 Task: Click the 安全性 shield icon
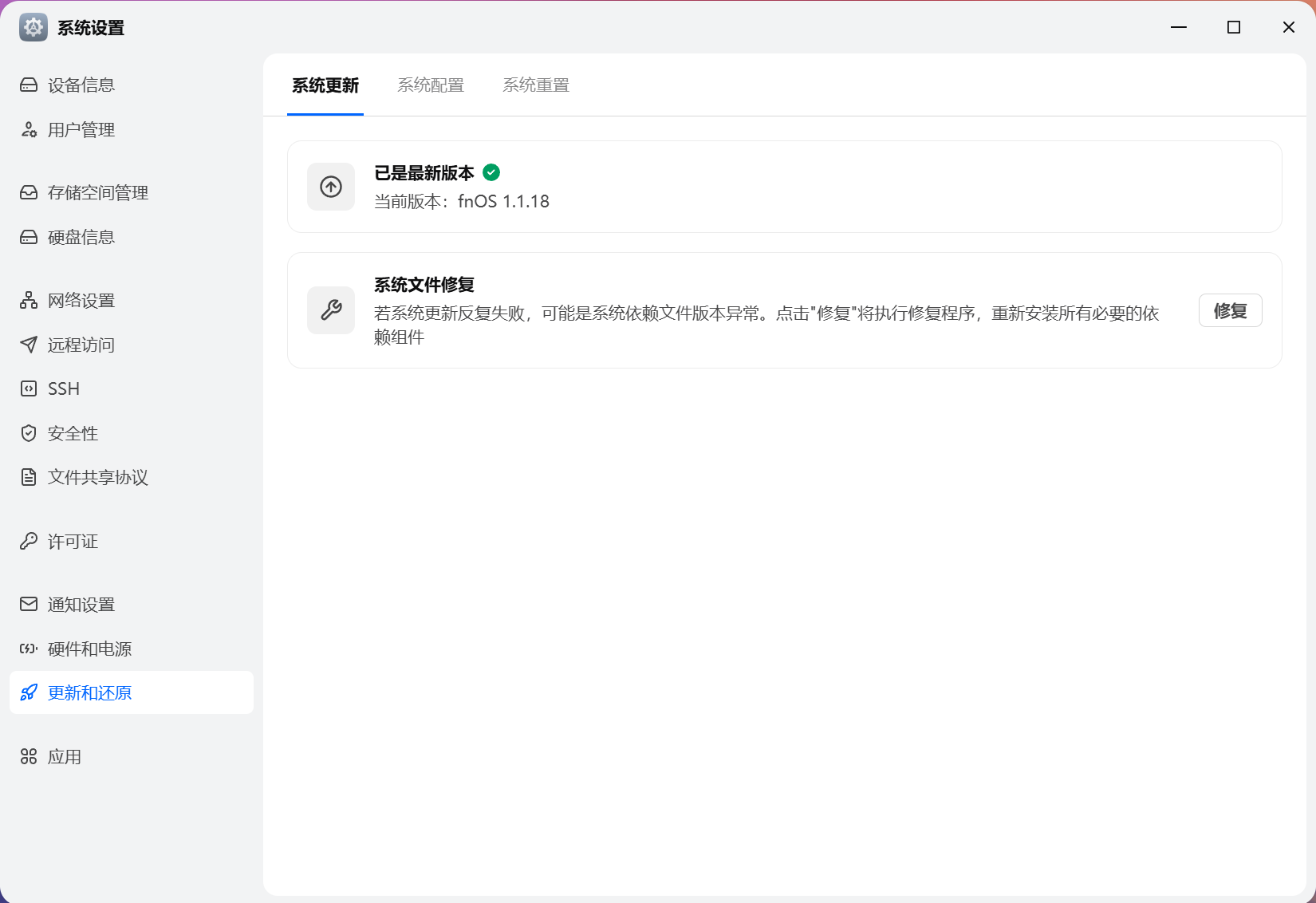(29, 433)
